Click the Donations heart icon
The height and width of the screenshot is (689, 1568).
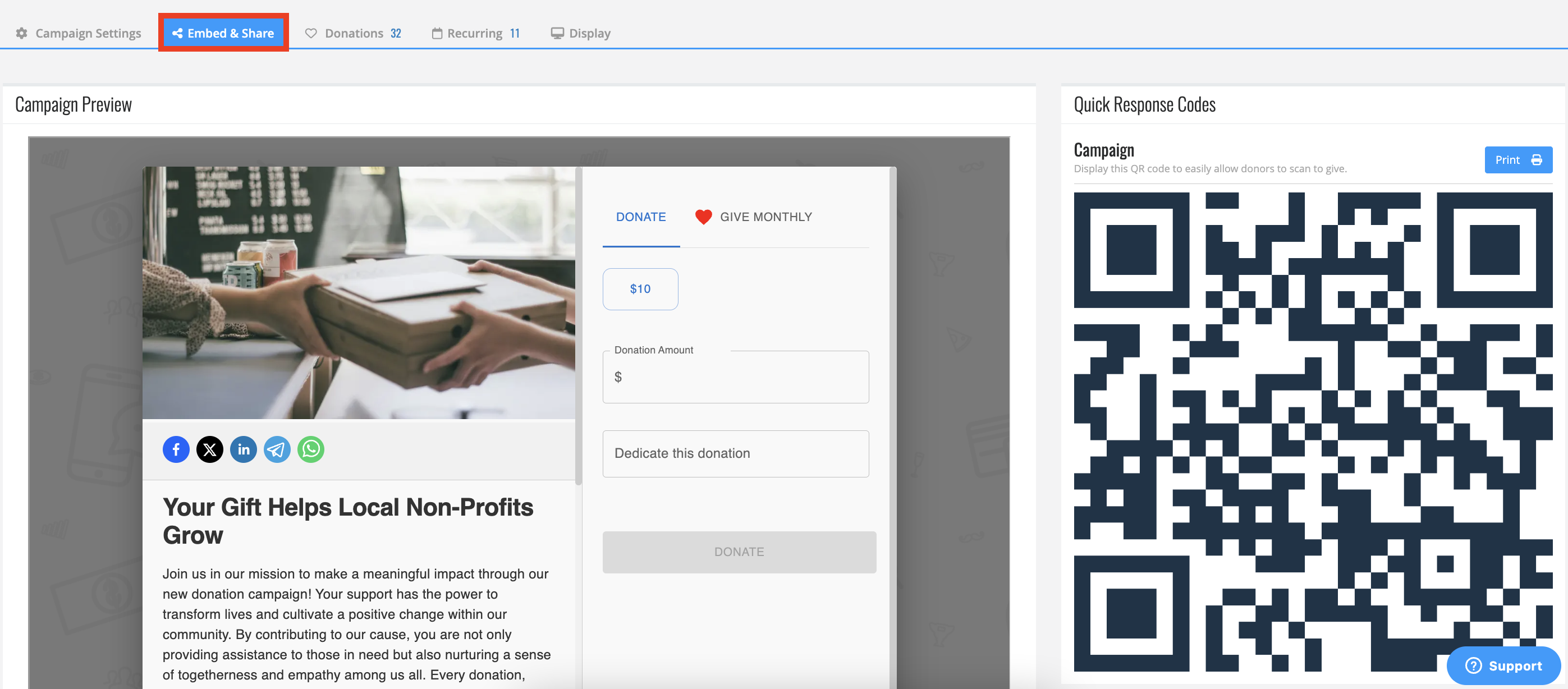click(311, 33)
